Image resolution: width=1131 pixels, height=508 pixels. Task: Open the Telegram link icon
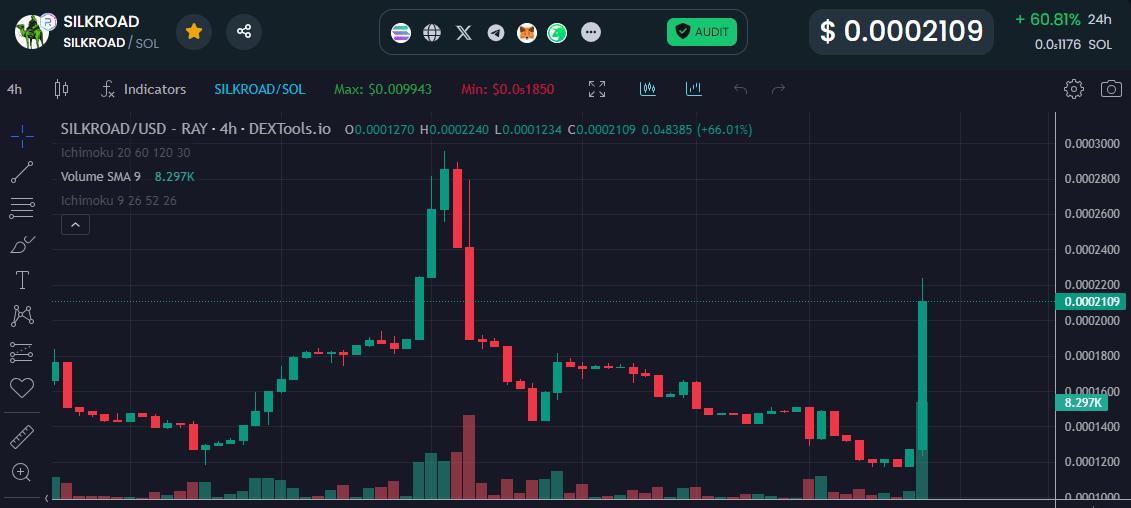(496, 32)
